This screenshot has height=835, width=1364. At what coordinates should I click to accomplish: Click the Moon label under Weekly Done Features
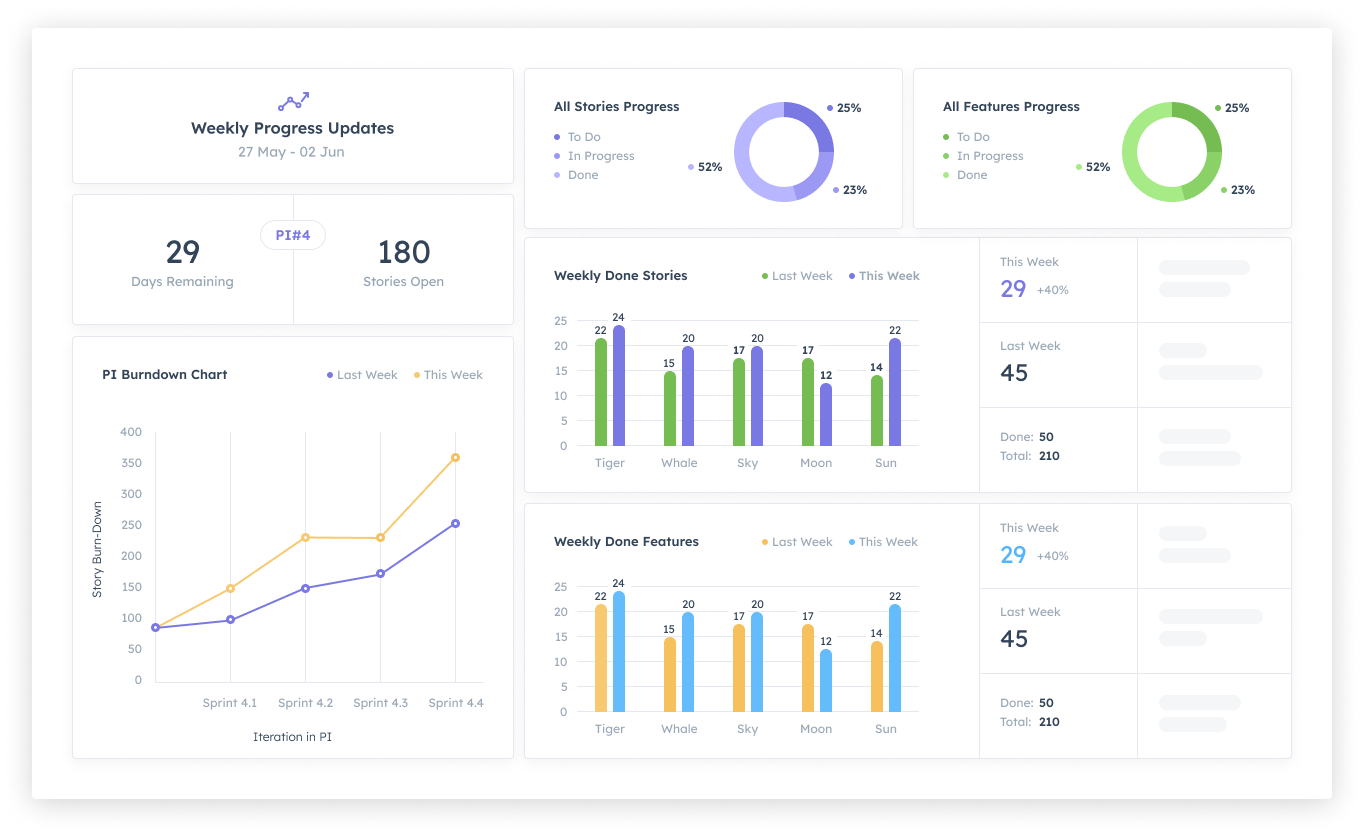[816, 729]
